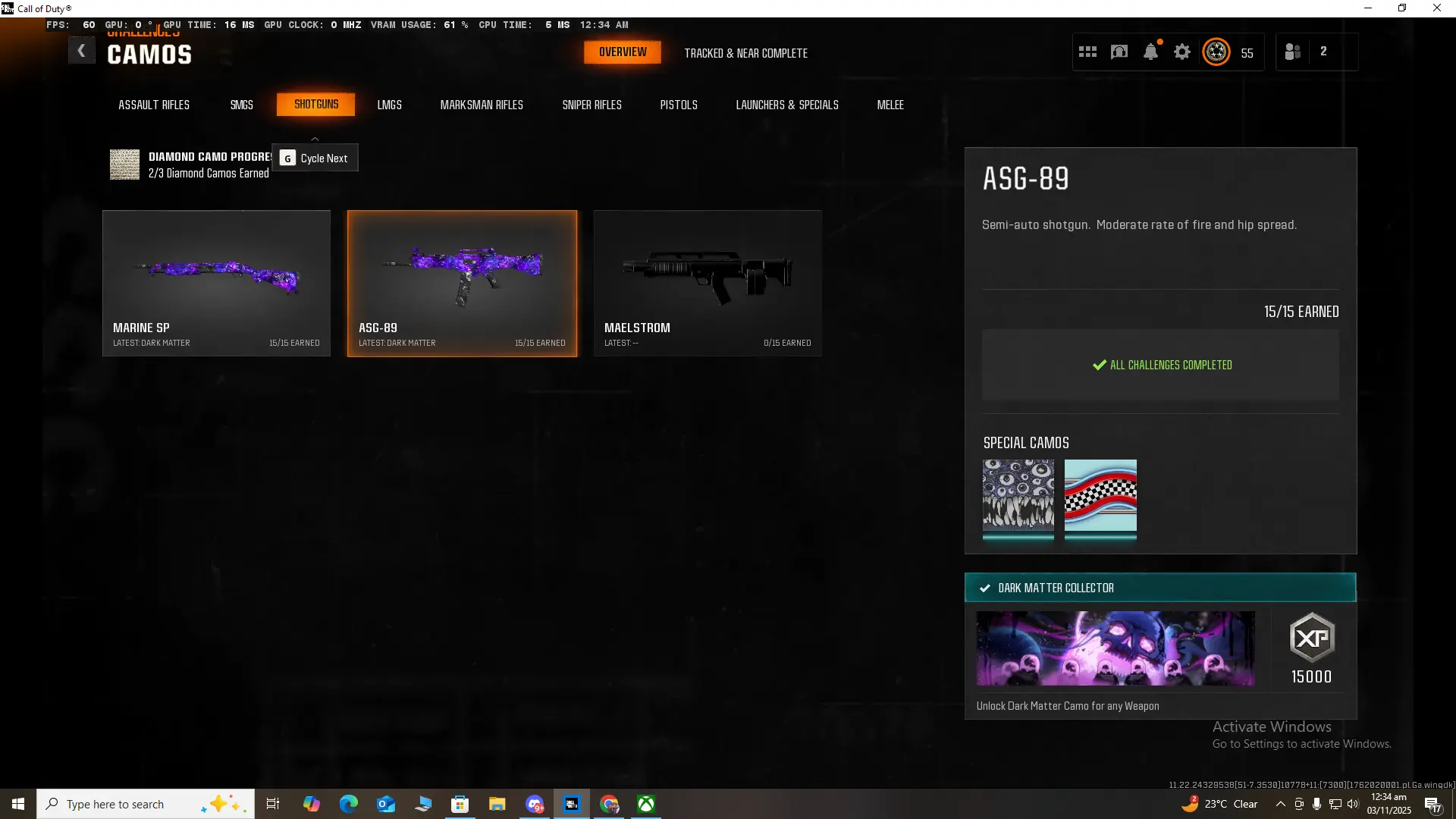
Task: Open the social party icon
Action: (x=1293, y=52)
